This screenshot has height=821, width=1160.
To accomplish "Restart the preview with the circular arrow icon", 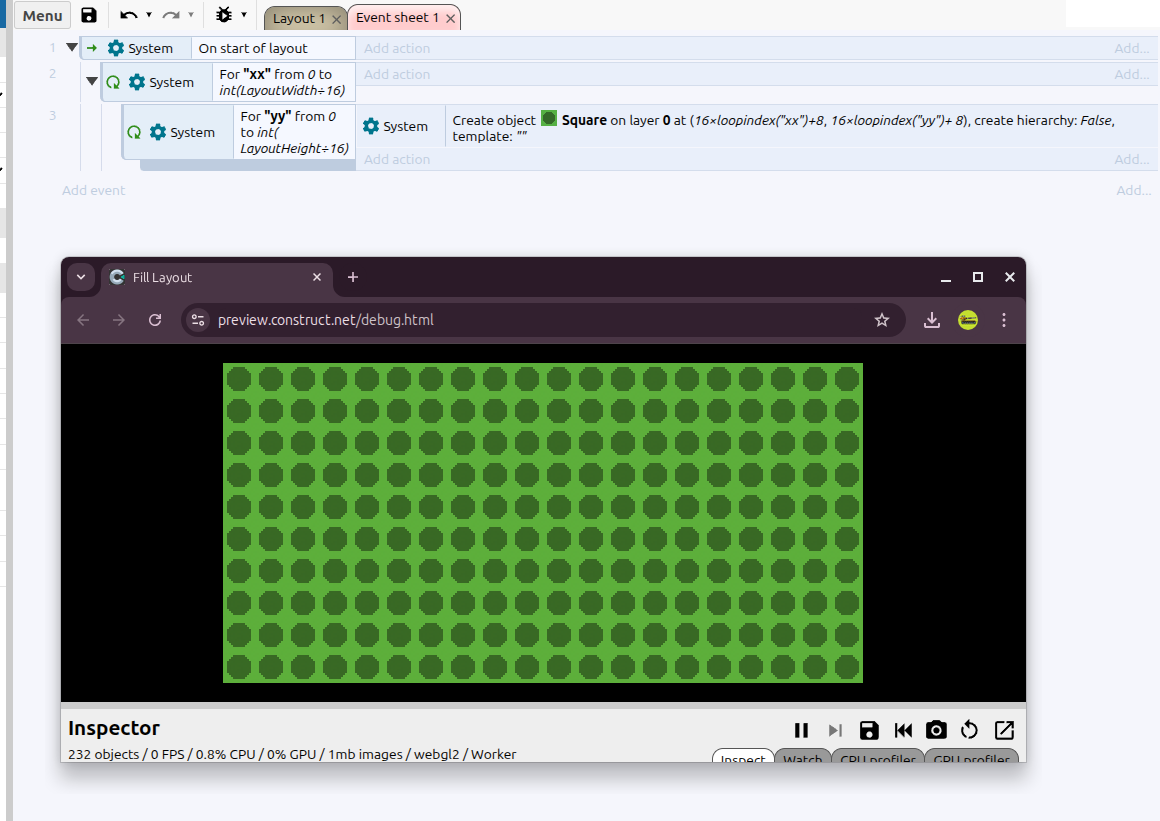I will (x=969, y=731).
